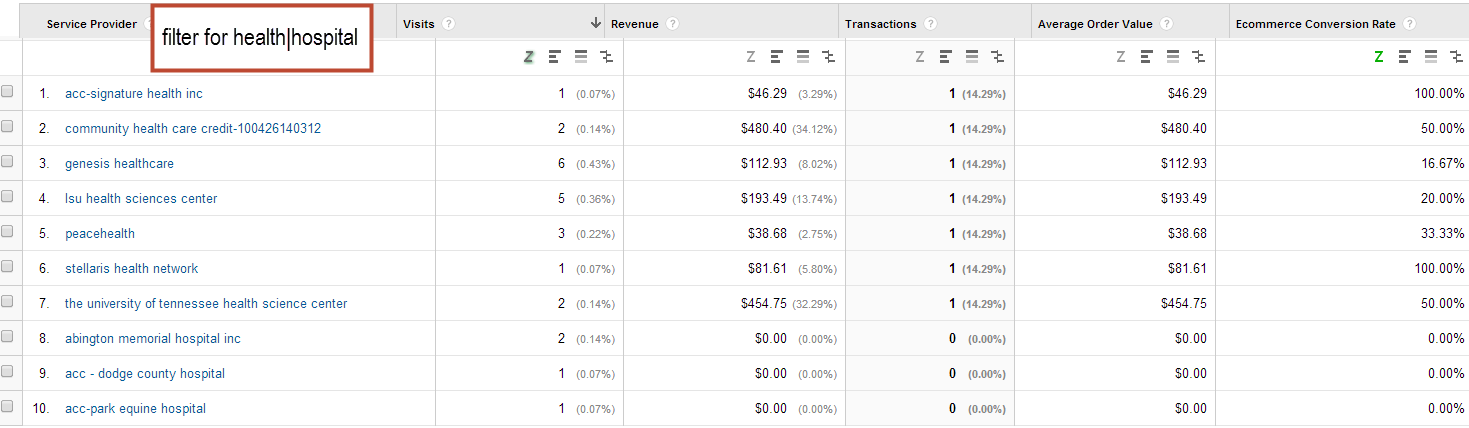This screenshot has width=1469, height=428.
Task: Click the 33.33% conversion rate cell
Action: pos(1442,233)
